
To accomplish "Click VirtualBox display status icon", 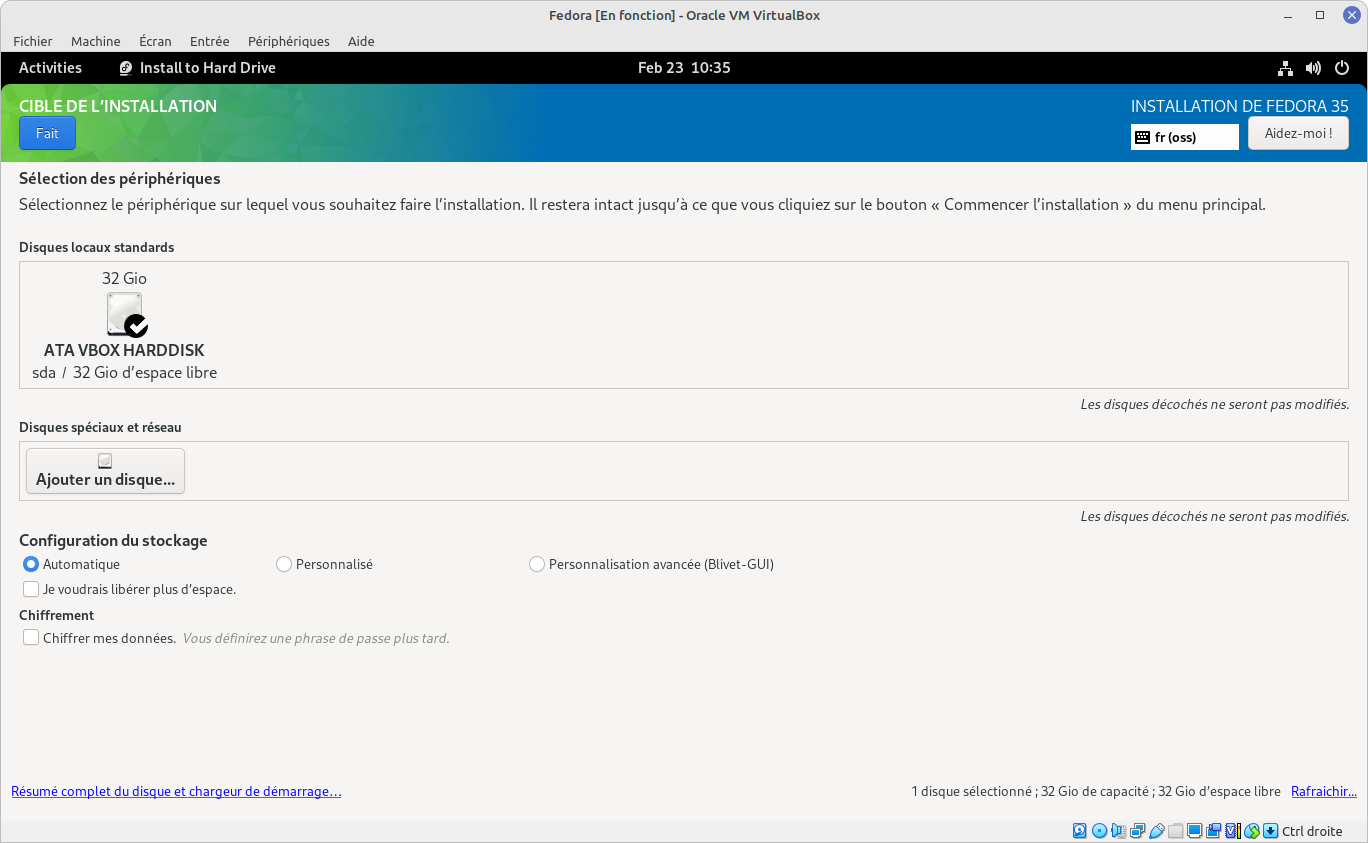I will [x=1195, y=831].
